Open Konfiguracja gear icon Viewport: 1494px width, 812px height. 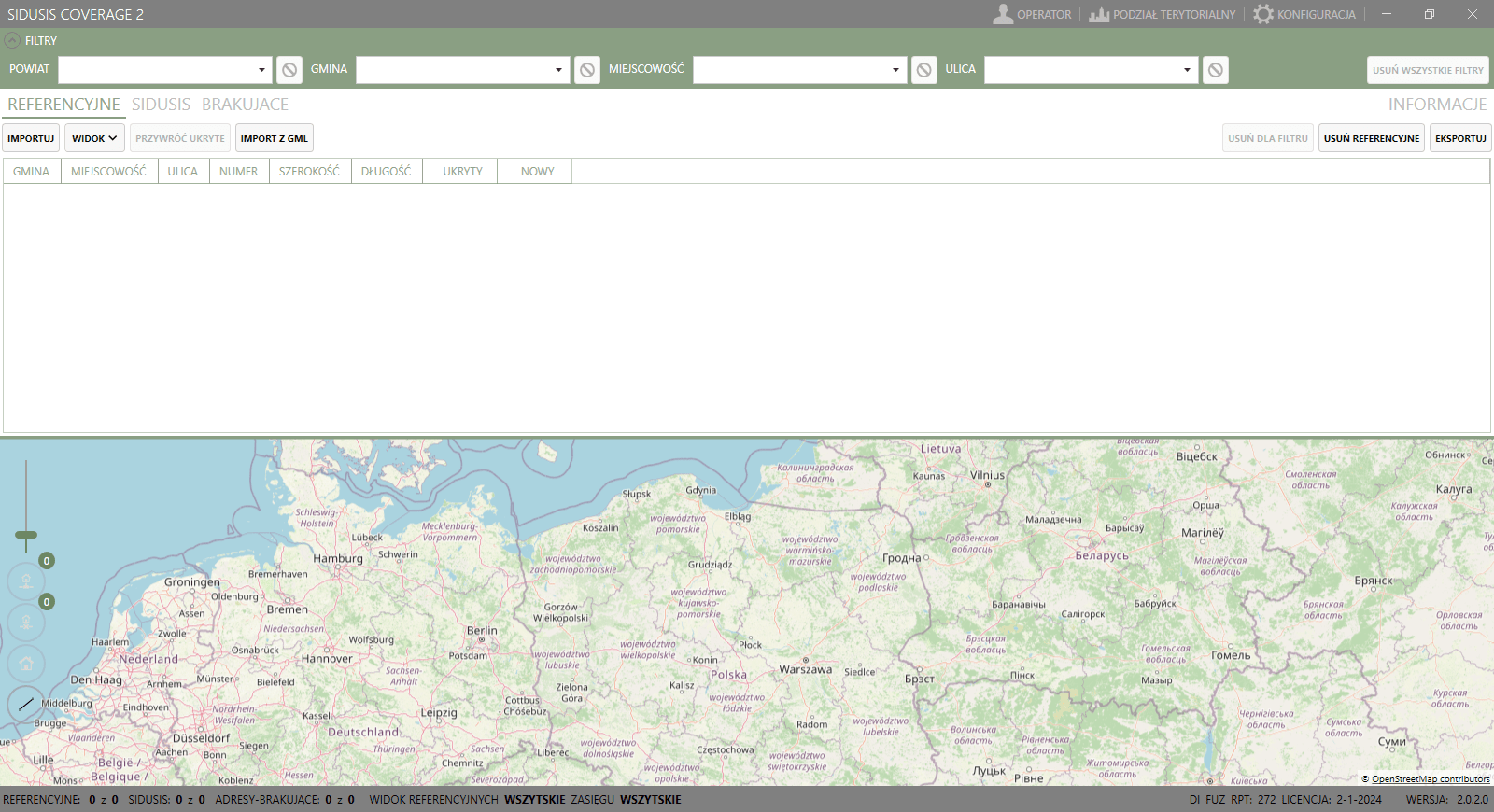(x=1263, y=14)
